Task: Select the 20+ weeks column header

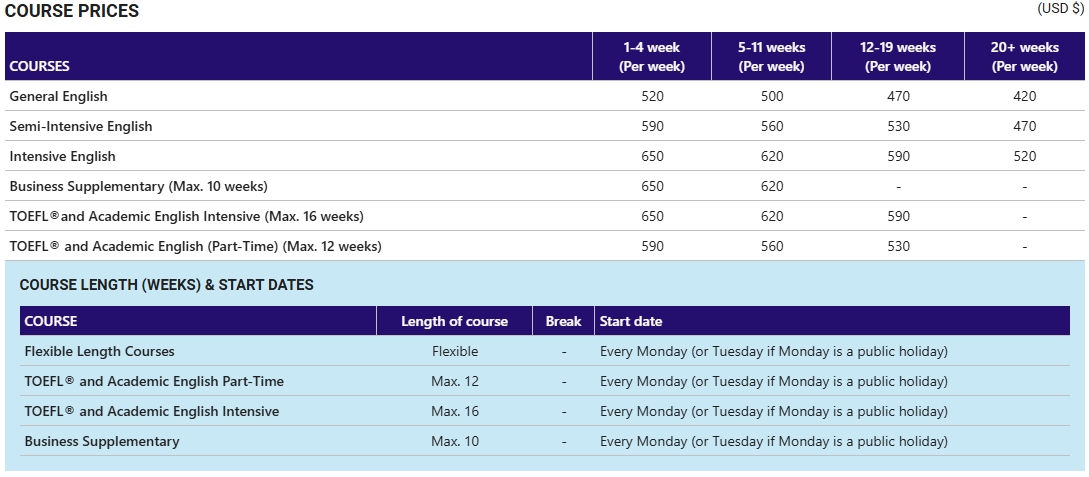Action: (x=1024, y=57)
